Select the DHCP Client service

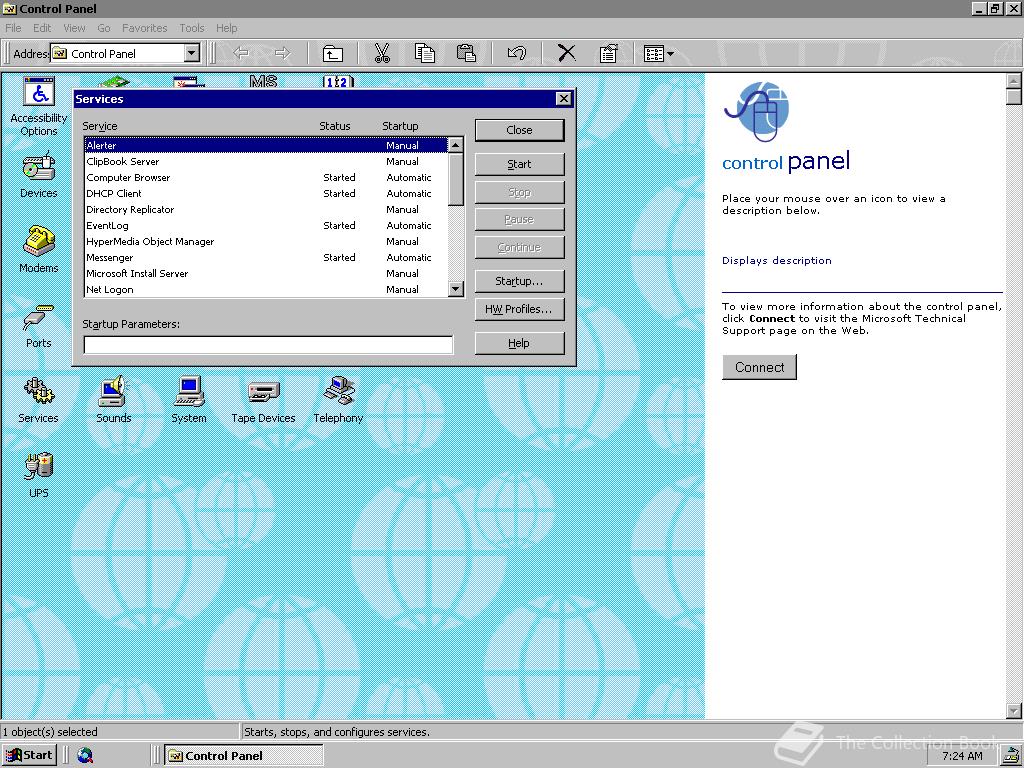(266, 193)
